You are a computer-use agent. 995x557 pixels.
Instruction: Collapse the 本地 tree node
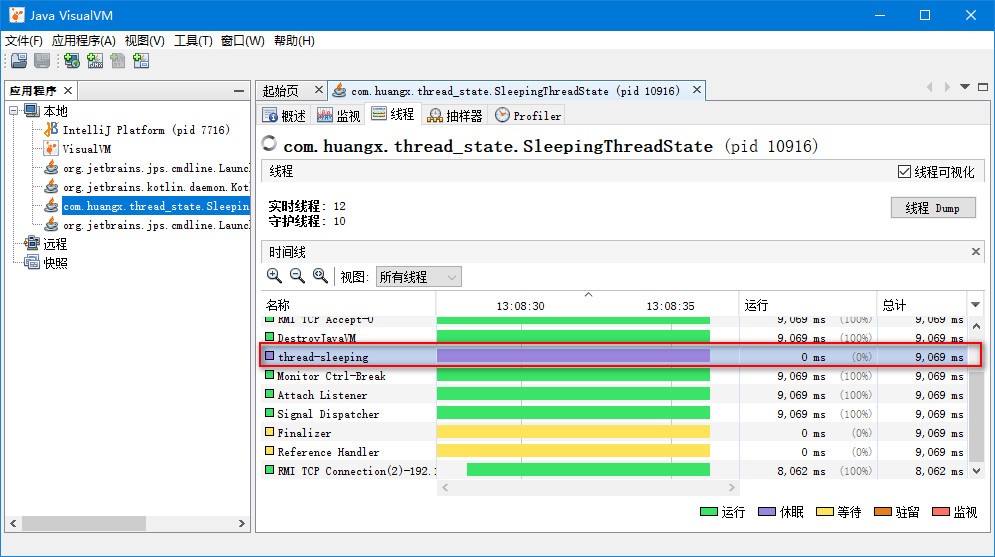tap(14, 110)
